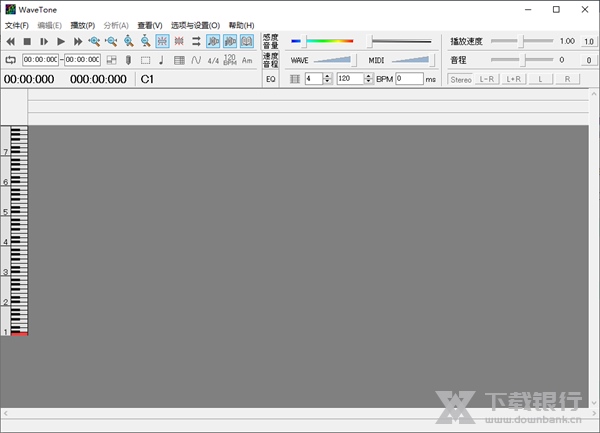
Task: Select the L channel mode
Action: click(540, 80)
